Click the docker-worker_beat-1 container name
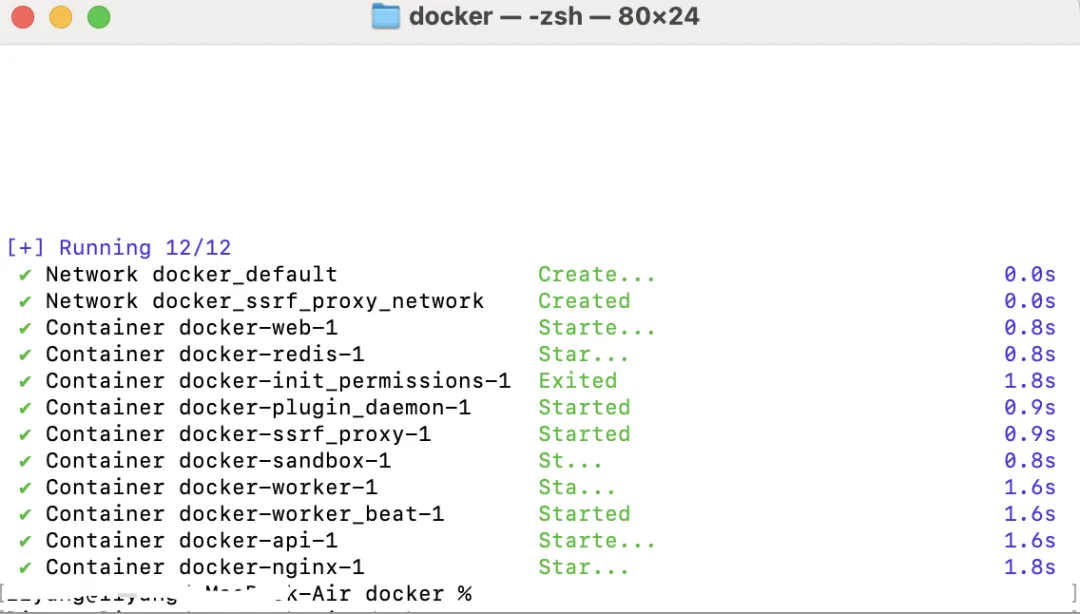This screenshot has width=1080, height=614. [x=311, y=514]
